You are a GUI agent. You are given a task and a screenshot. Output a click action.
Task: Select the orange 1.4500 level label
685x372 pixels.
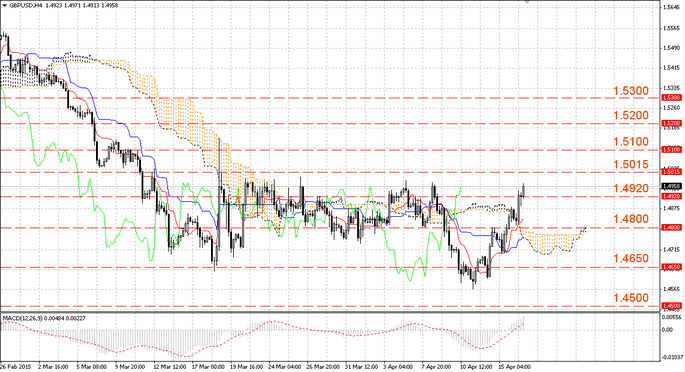pos(631,298)
